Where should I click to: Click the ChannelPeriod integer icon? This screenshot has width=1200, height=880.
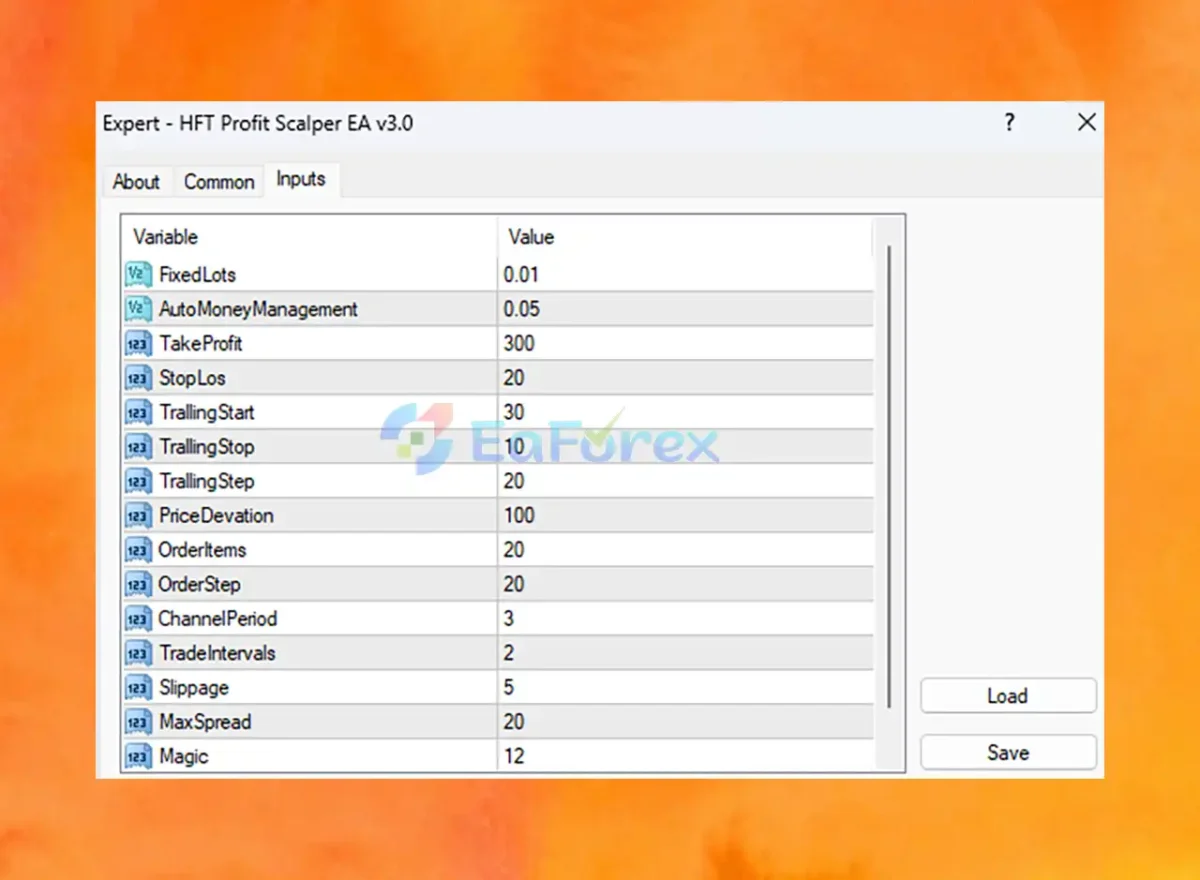pos(138,618)
